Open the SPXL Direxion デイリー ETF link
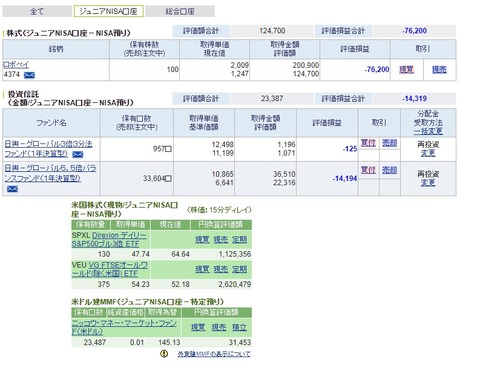Screen dimensions: 480x388 coord(109,239)
